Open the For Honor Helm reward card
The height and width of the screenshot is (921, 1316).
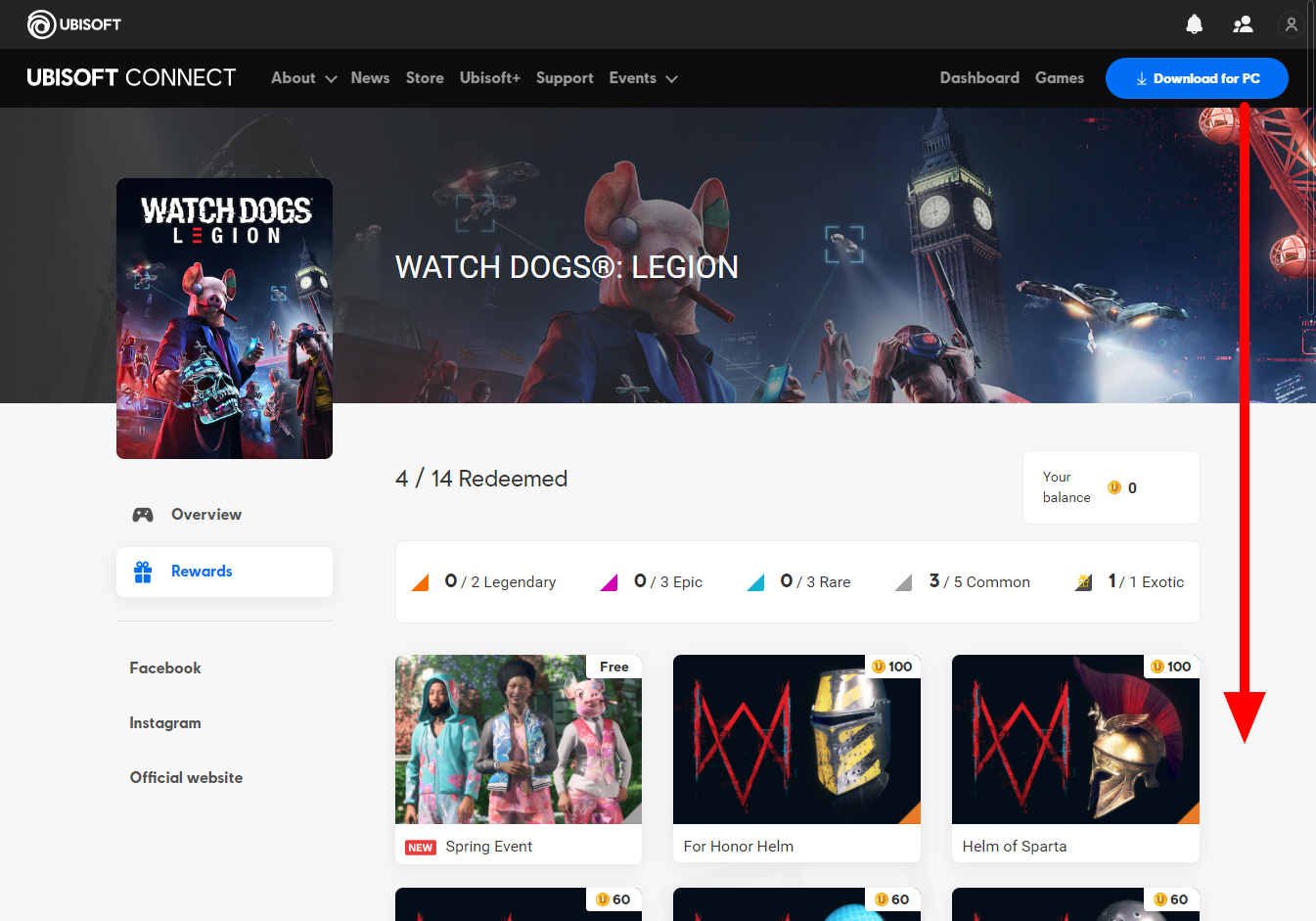tap(796, 760)
